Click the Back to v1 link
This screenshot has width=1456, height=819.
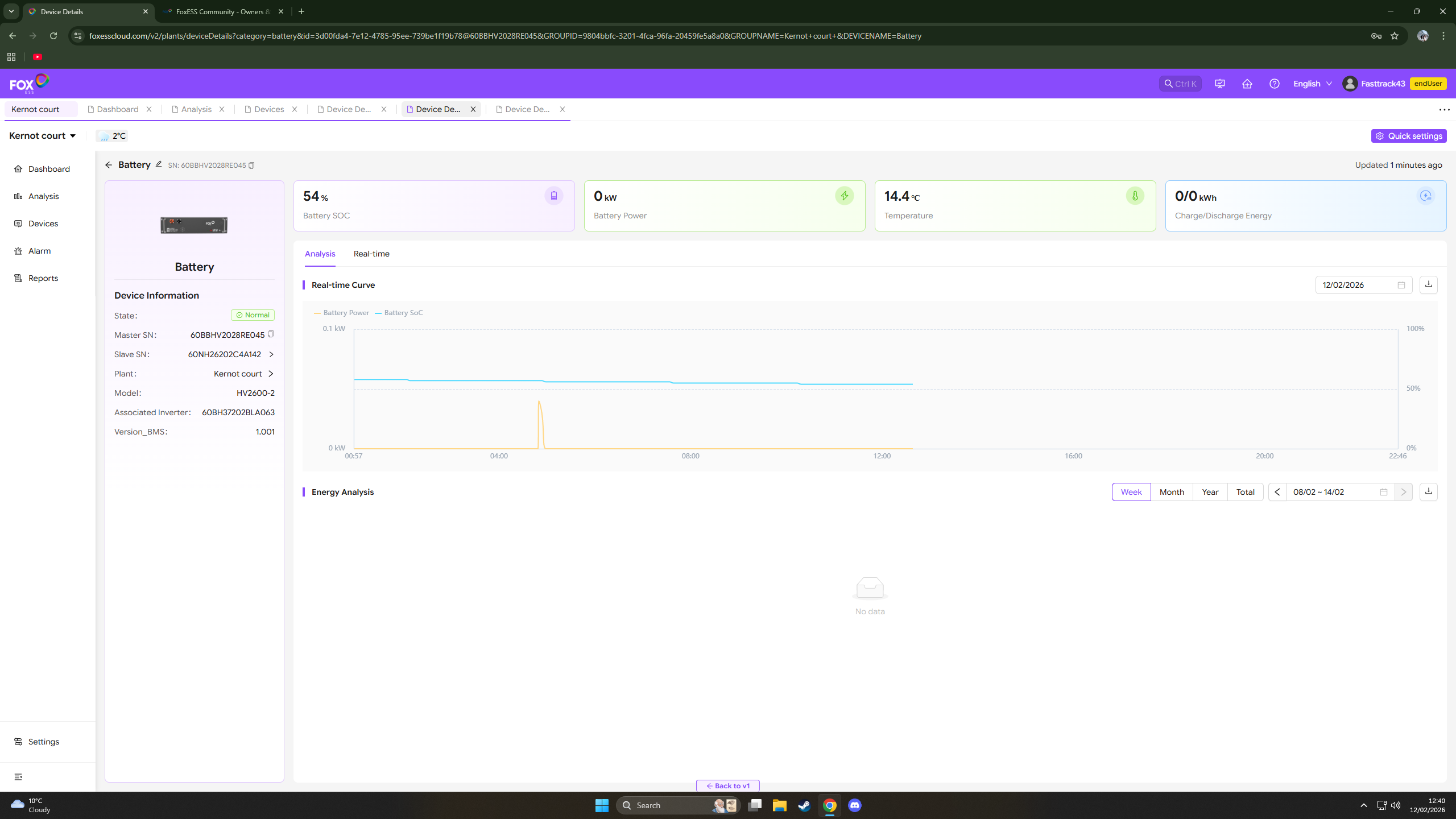pyautogui.click(x=727, y=785)
